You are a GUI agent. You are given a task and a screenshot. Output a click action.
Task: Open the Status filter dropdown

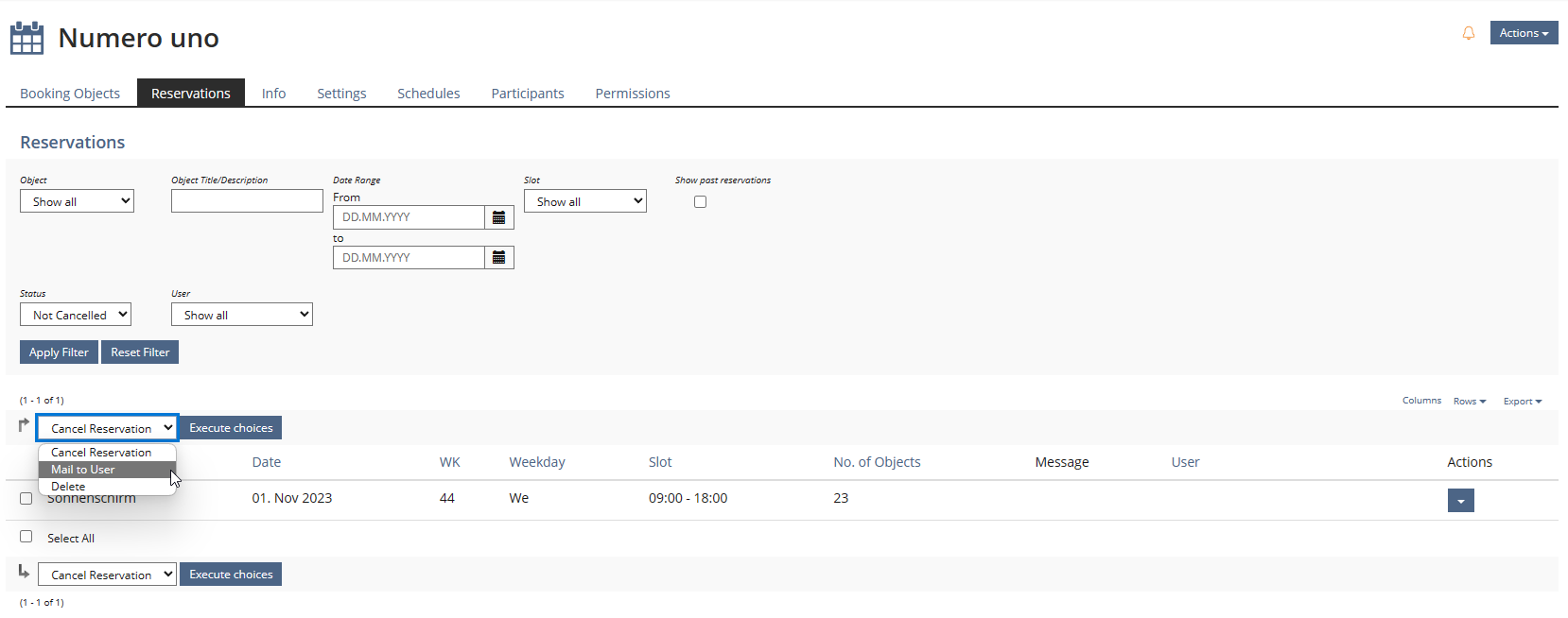pos(76,315)
